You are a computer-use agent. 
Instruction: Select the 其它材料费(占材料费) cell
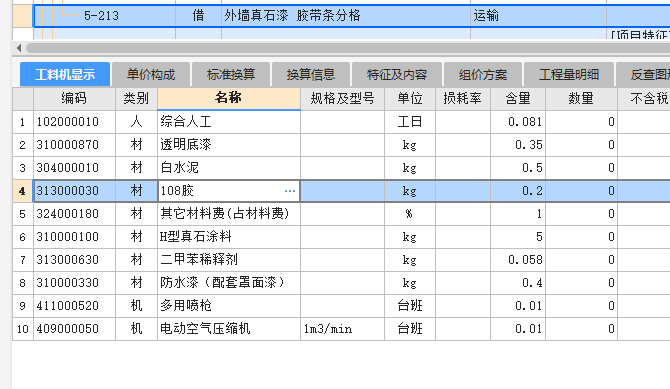[x=229, y=214]
